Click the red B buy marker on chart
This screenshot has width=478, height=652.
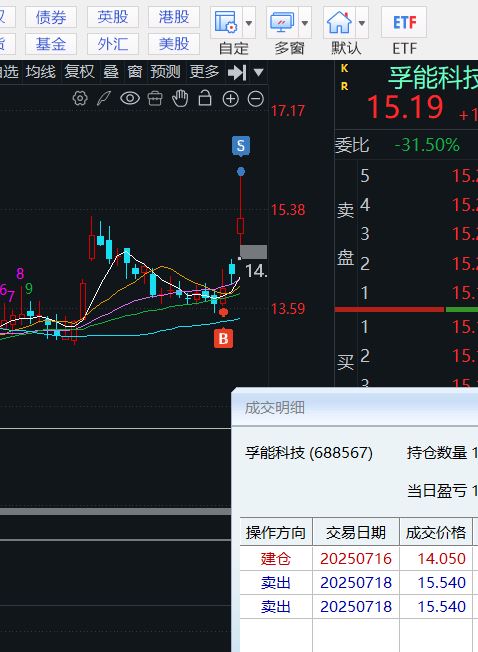pyautogui.click(x=223, y=338)
